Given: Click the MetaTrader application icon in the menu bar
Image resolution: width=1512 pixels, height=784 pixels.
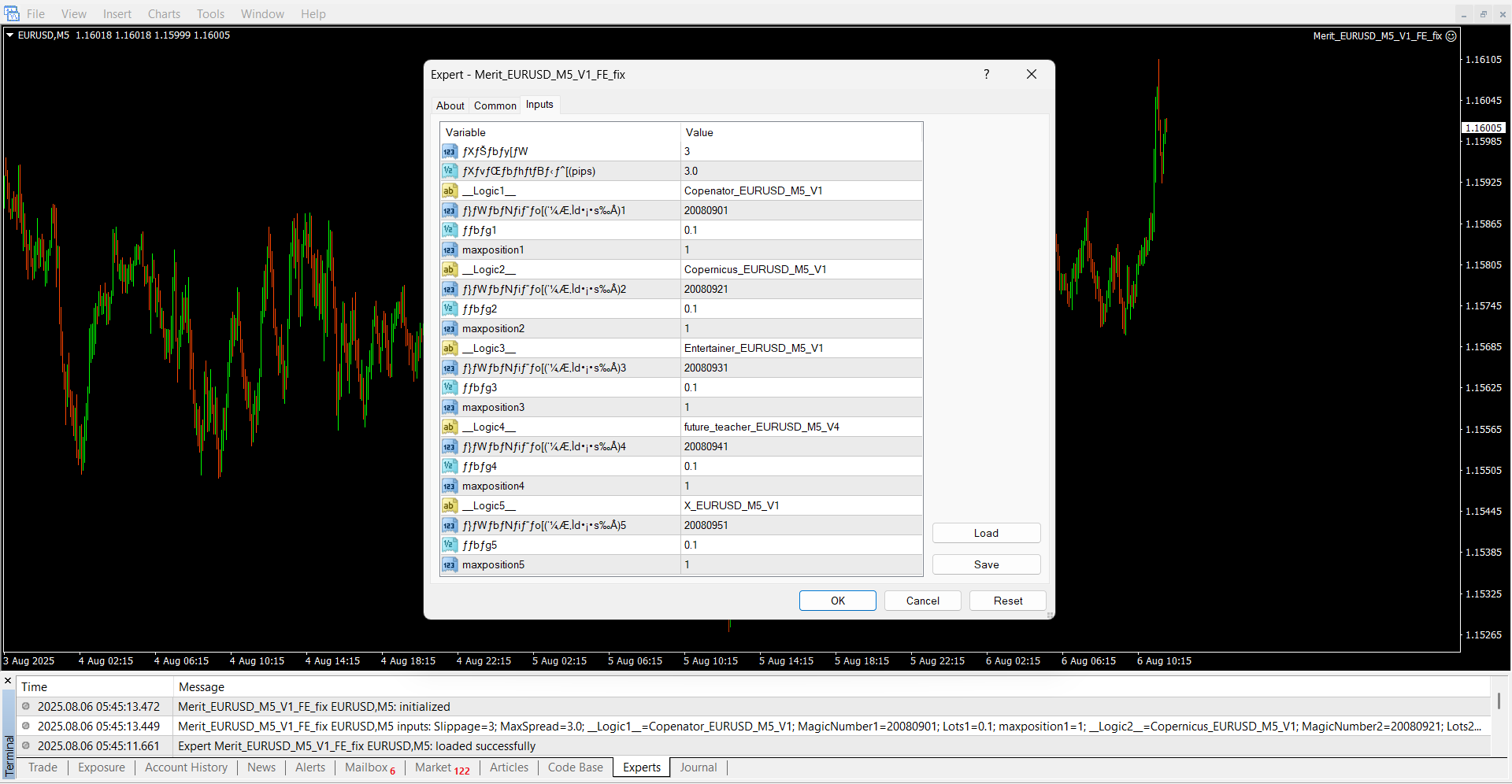Looking at the screenshot, I should click(x=12, y=13).
